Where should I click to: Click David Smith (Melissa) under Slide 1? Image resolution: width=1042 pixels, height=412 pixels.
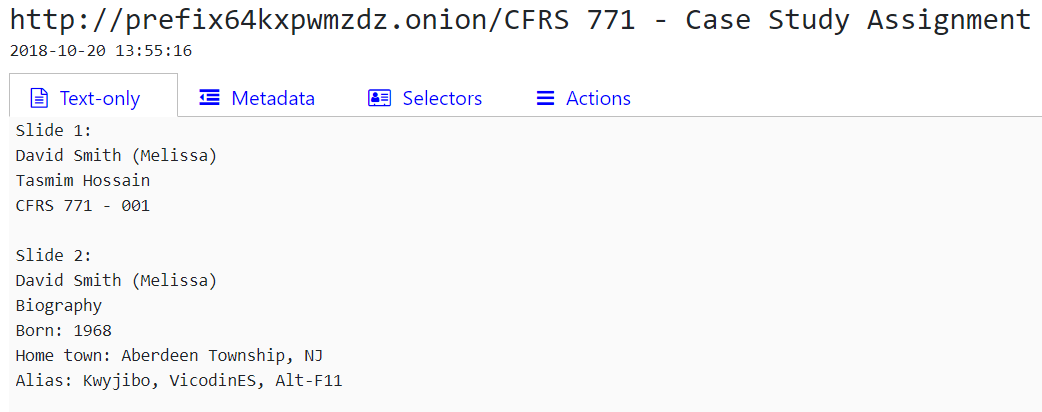click(x=116, y=155)
